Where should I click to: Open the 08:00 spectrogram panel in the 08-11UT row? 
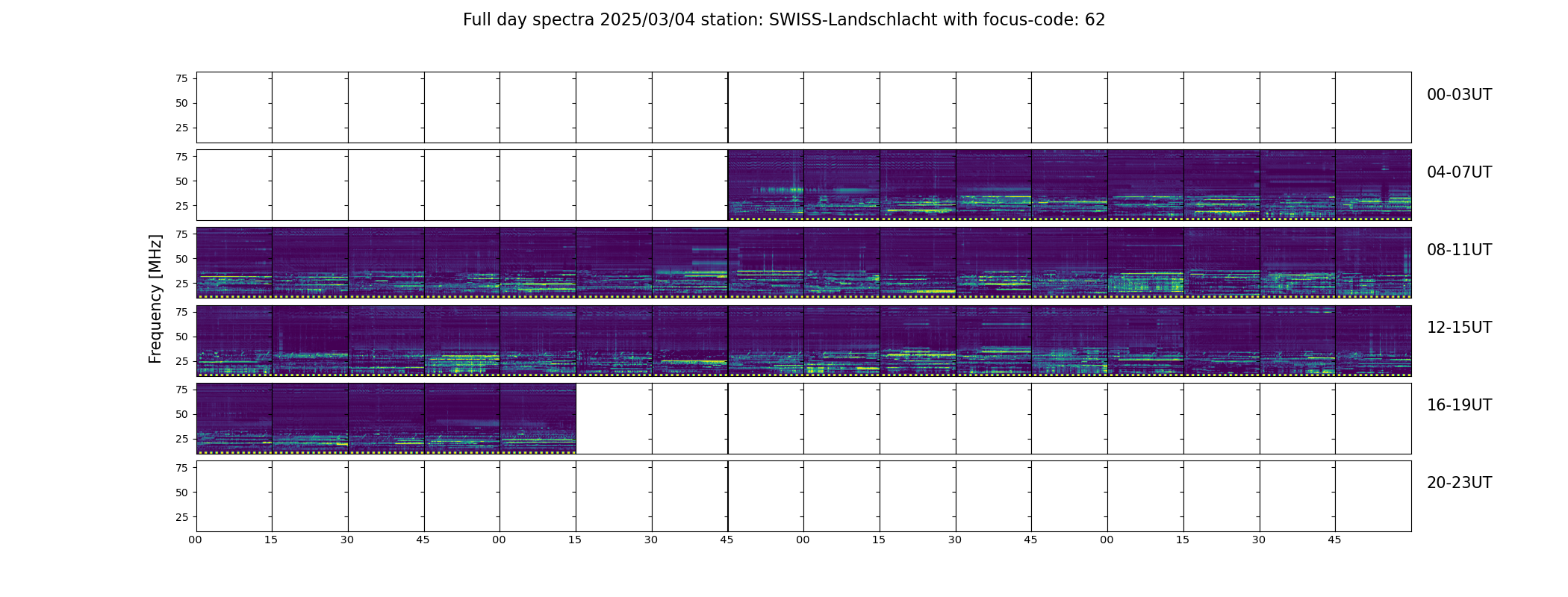(x=234, y=263)
